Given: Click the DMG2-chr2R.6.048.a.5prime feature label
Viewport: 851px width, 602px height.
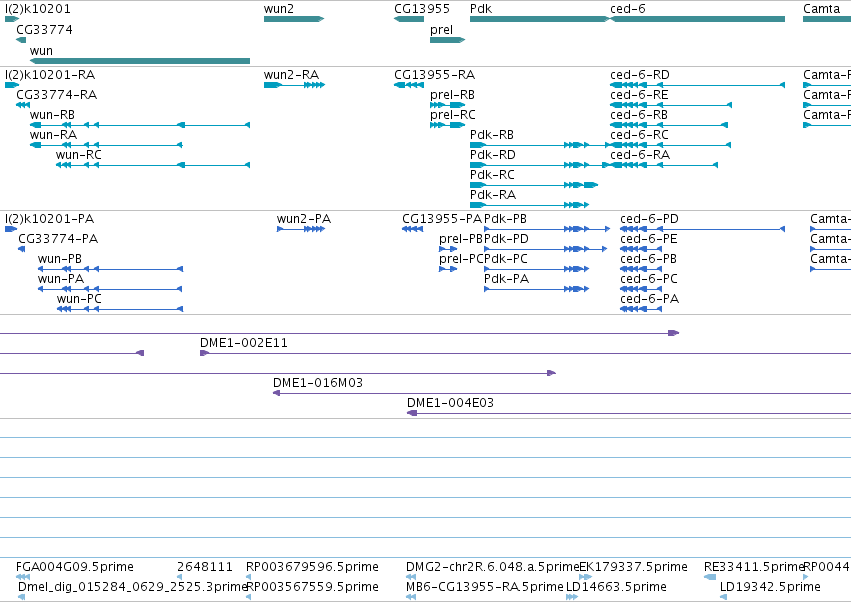Looking at the screenshot, I should [492, 567].
